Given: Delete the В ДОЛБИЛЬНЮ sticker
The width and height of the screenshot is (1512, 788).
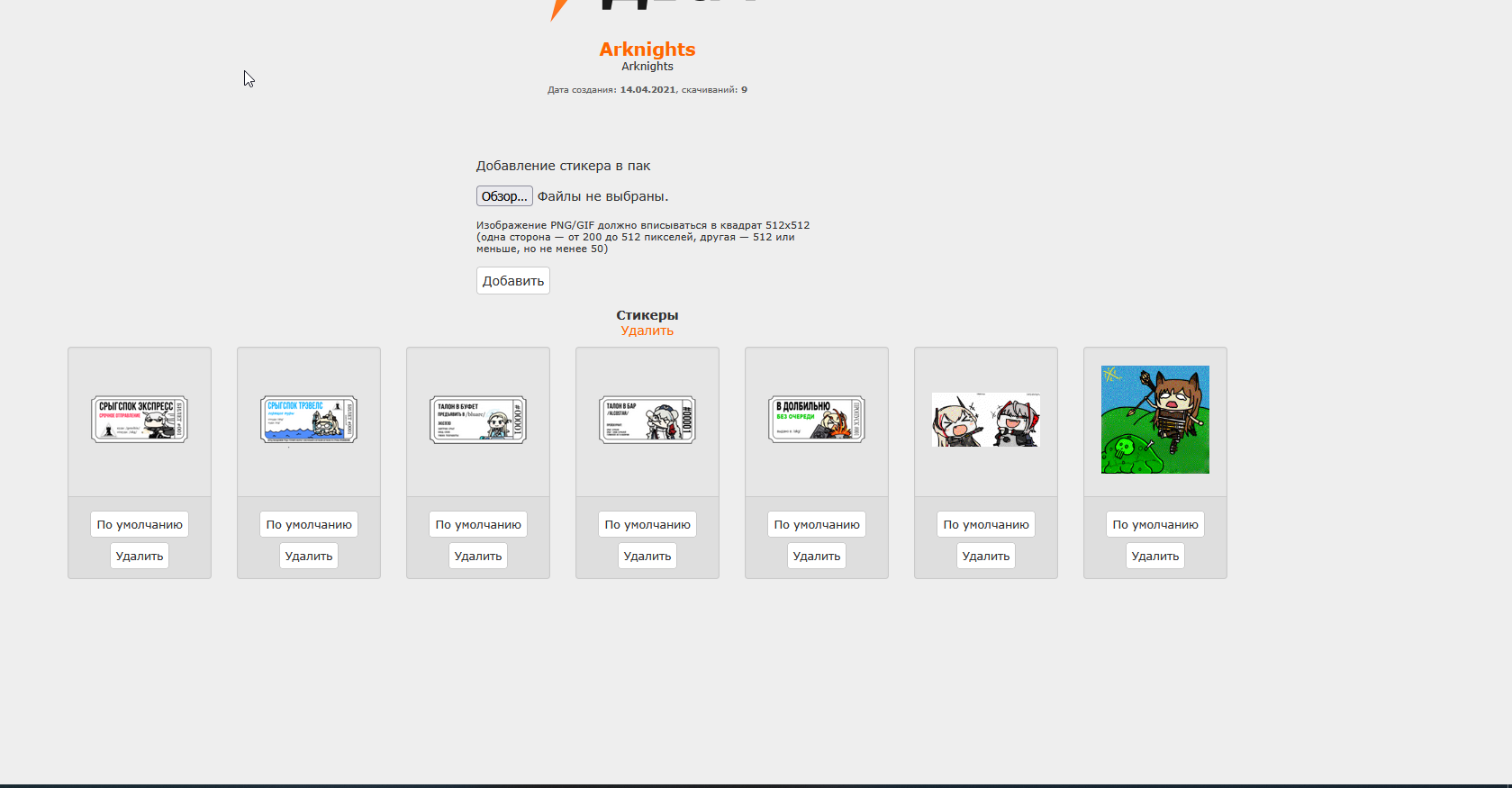Looking at the screenshot, I should (817, 556).
